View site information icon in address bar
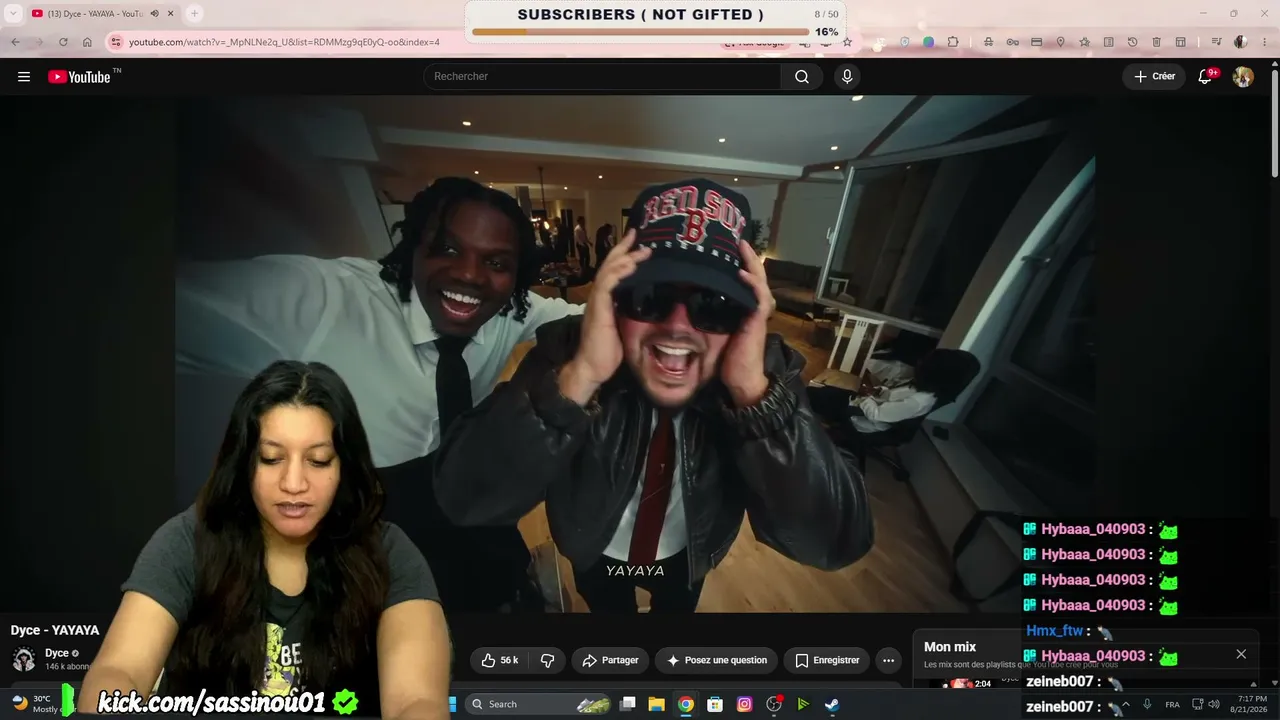Image resolution: width=1280 pixels, height=720 pixels. pyautogui.click(x=116, y=42)
